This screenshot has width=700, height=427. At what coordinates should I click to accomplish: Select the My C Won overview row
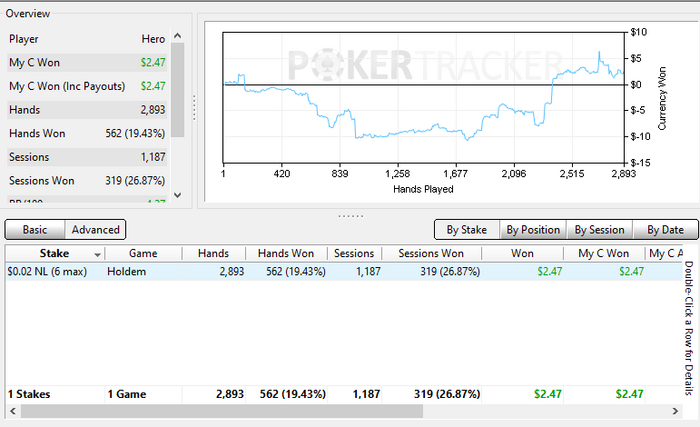pos(87,63)
